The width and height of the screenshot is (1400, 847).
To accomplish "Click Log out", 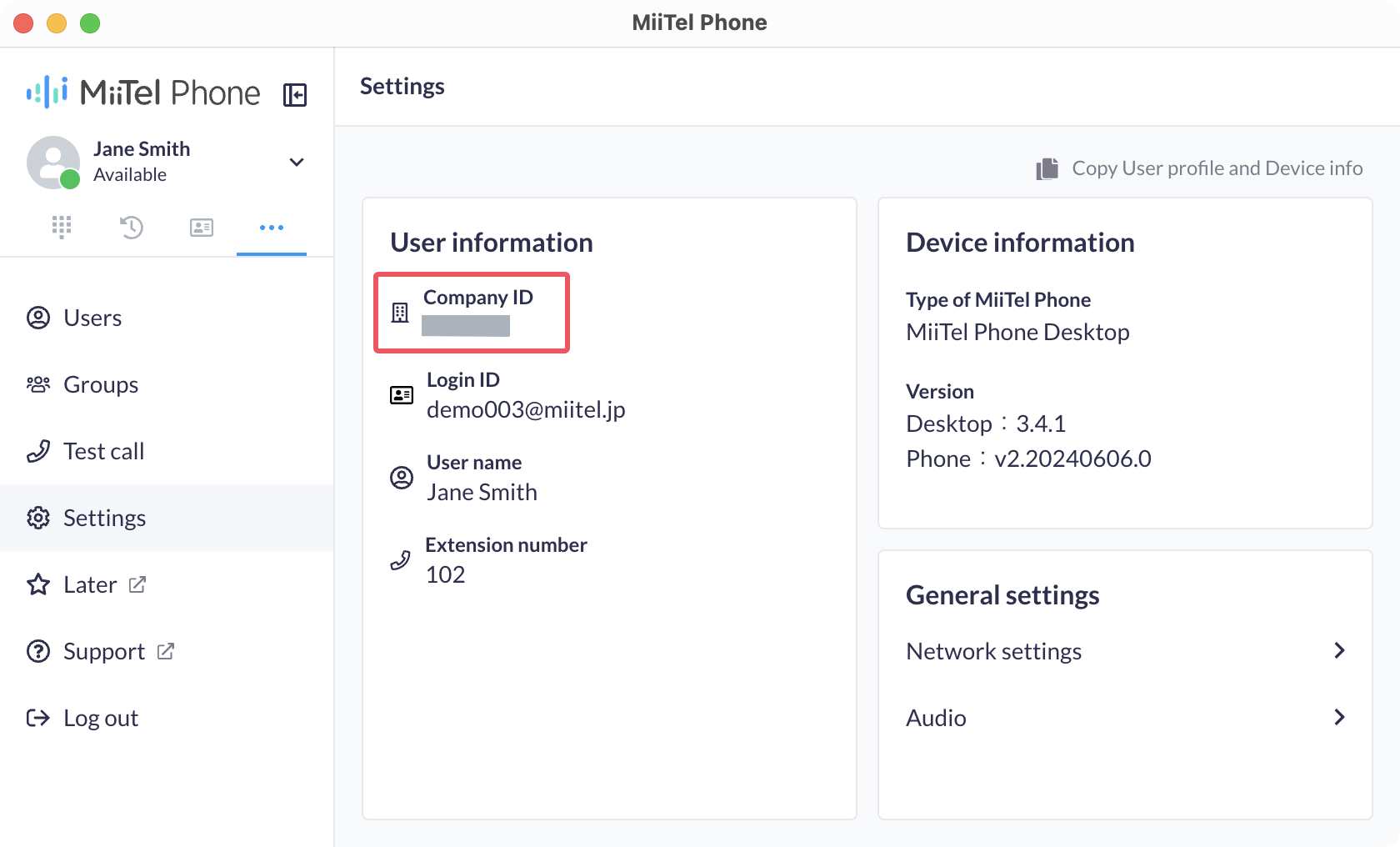I will (167, 718).
